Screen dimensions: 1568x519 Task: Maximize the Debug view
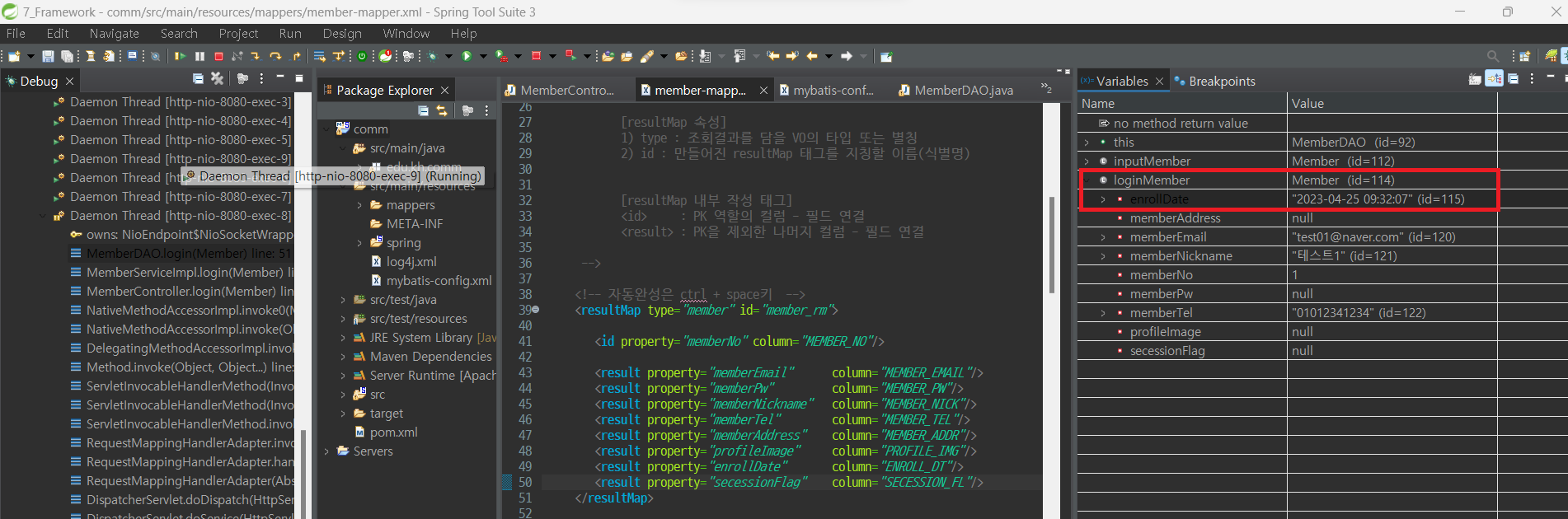coord(299,78)
